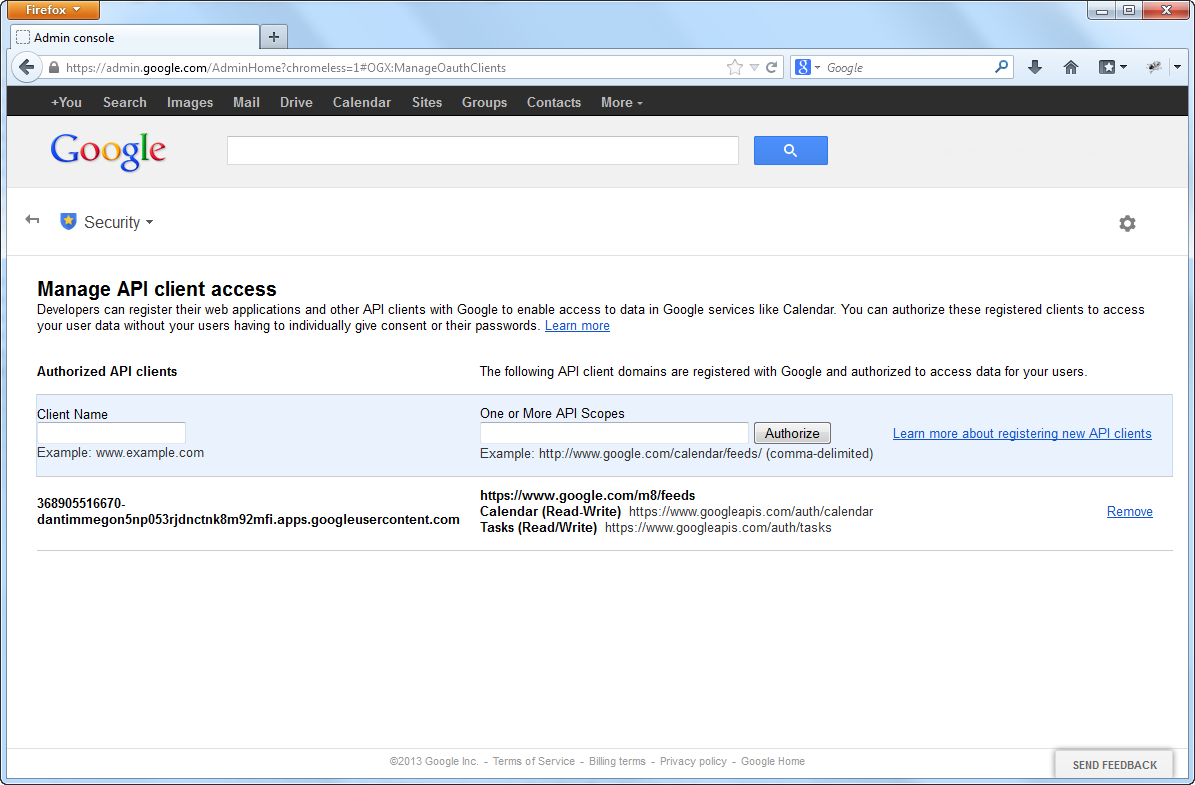
Task: Open the Downloads arrow icon
Action: tap(1034, 67)
